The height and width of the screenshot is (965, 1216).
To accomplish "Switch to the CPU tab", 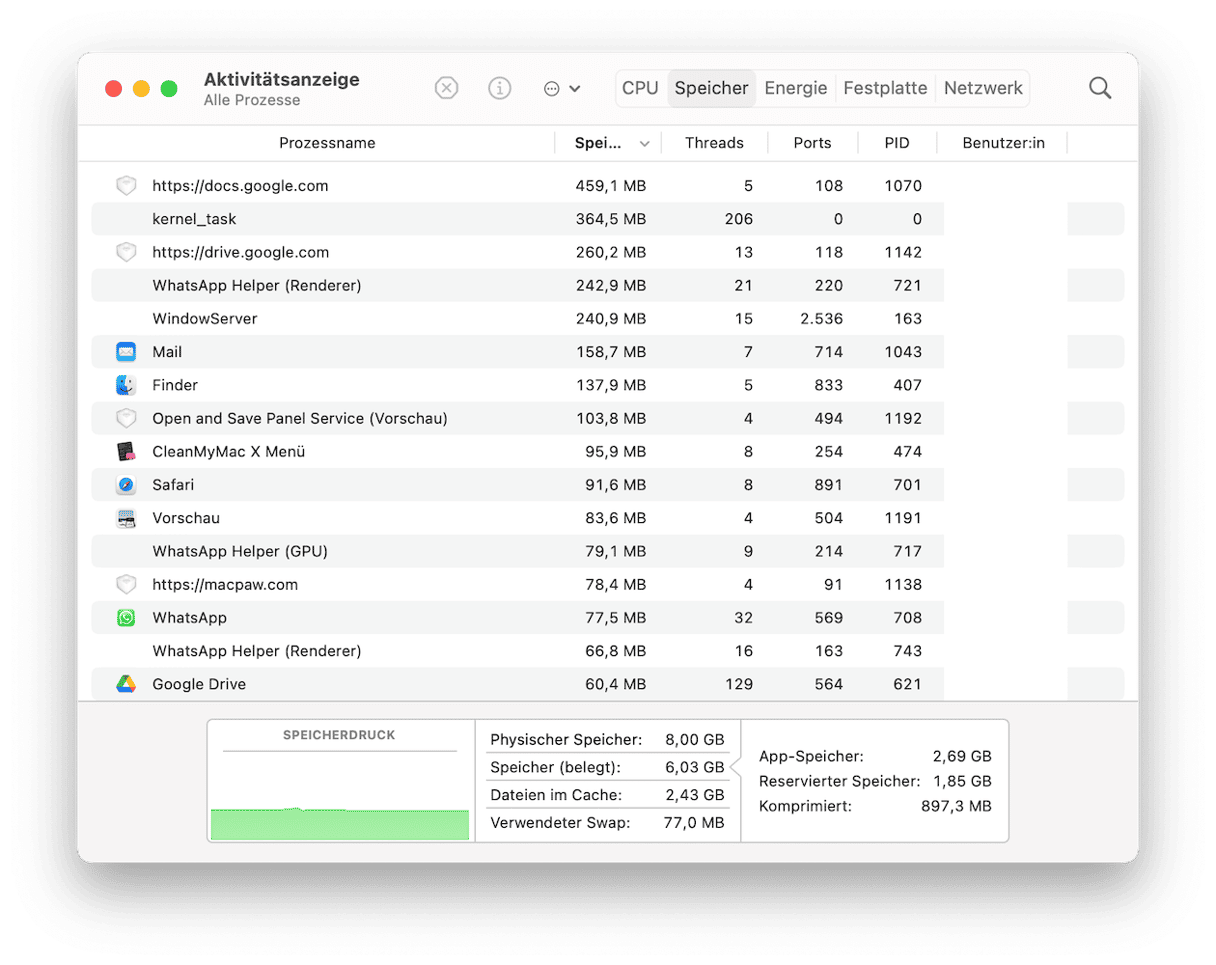I will tap(640, 88).
